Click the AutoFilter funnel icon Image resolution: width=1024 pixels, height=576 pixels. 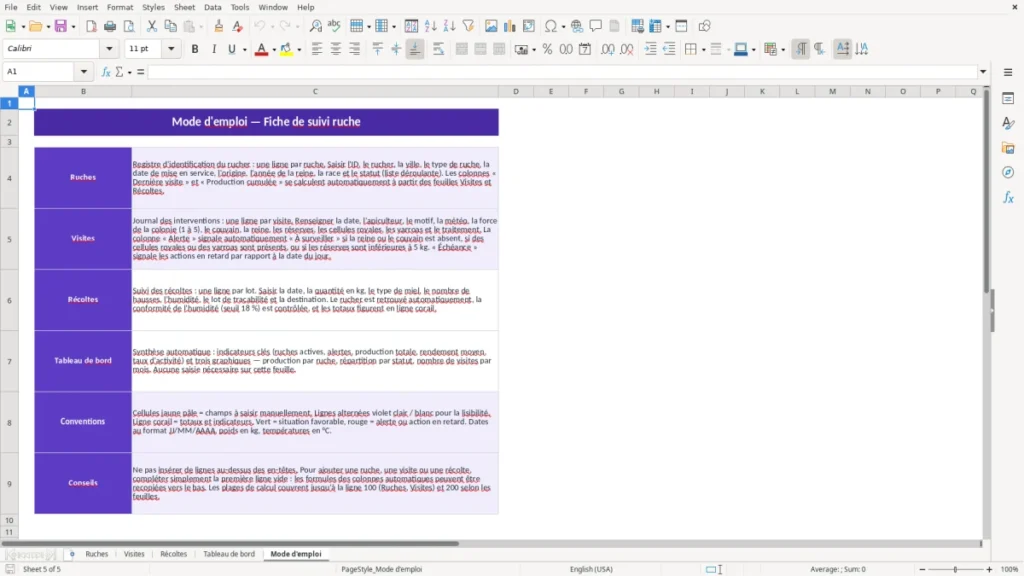point(468,26)
